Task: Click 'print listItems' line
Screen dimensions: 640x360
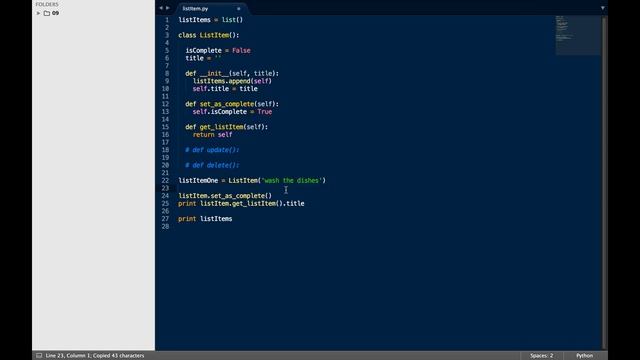Action: pos(205,219)
